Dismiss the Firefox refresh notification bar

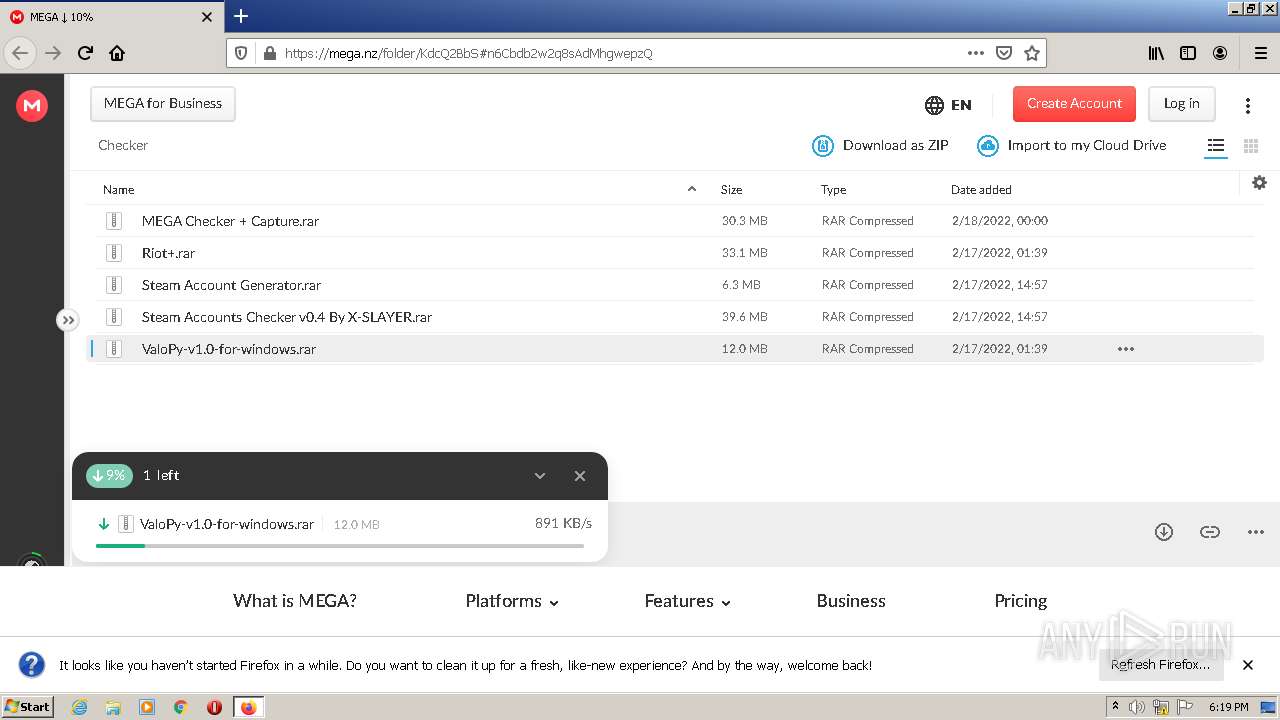(x=1247, y=665)
